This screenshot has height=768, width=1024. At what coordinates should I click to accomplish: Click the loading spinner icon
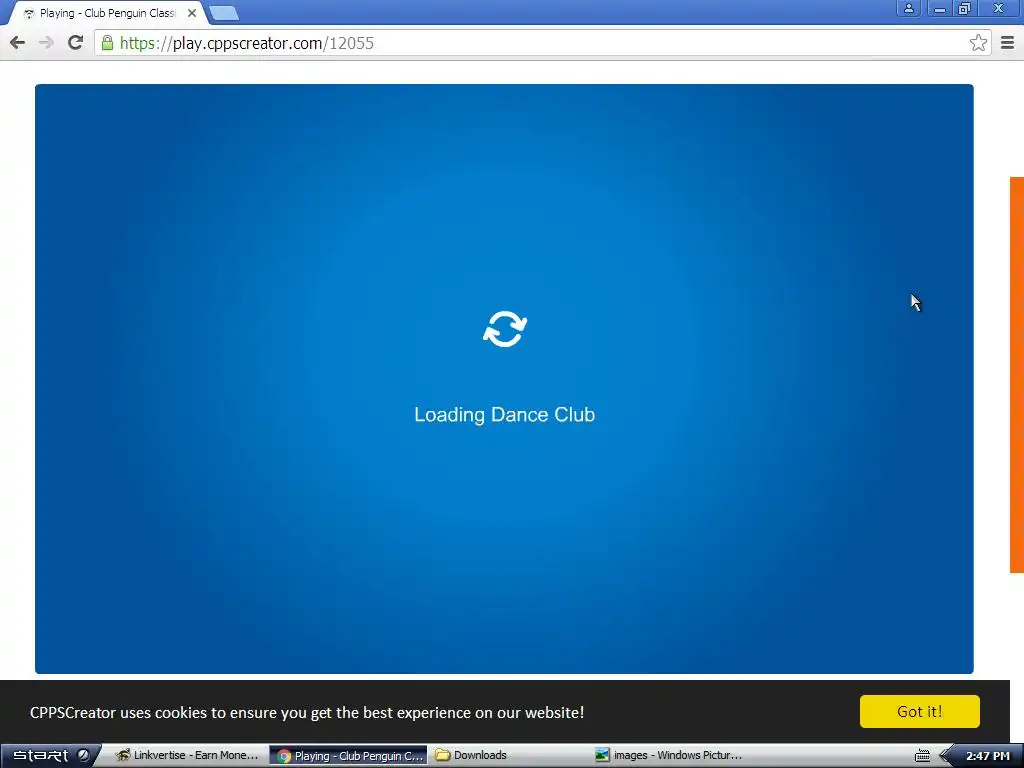505,328
